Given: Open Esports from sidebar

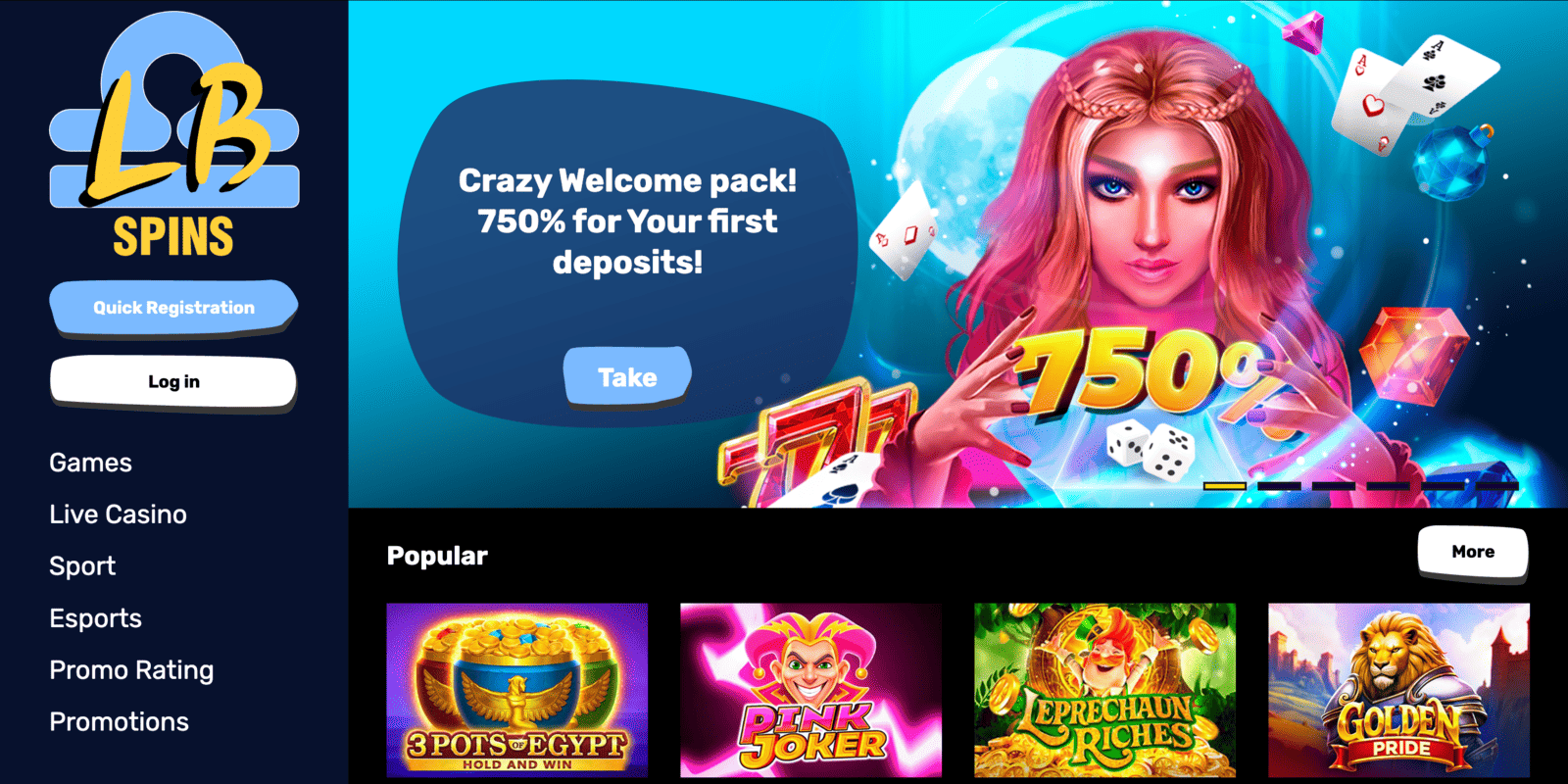Looking at the screenshot, I should 95,618.
